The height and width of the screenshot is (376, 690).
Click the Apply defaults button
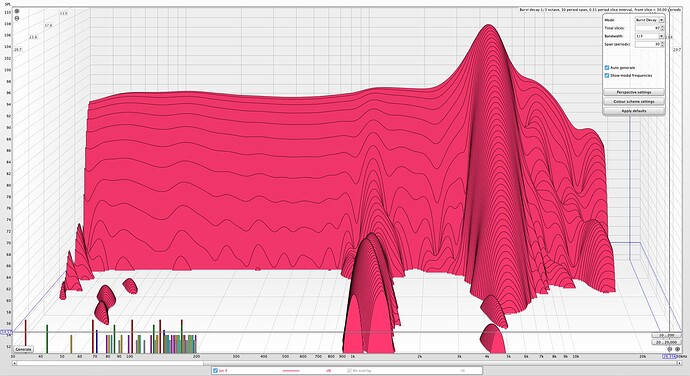pyautogui.click(x=634, y=111)
